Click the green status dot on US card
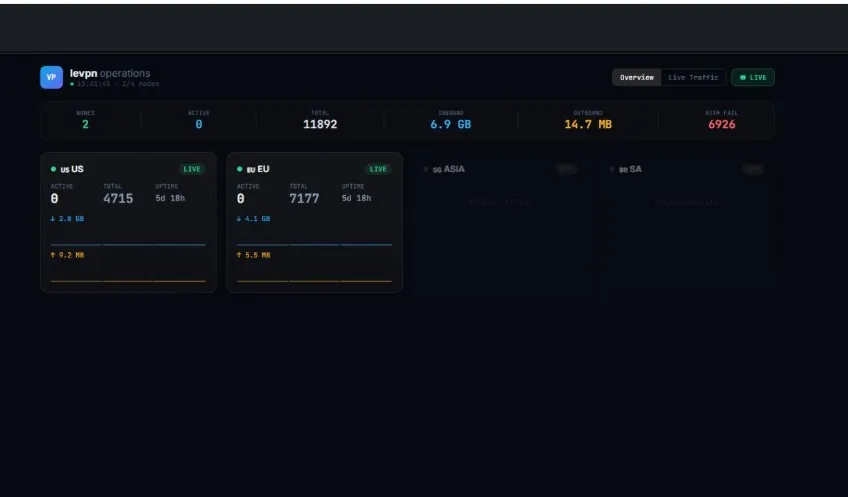The height and width of the screenshot is (497, 848). click(x=54, y=169)
